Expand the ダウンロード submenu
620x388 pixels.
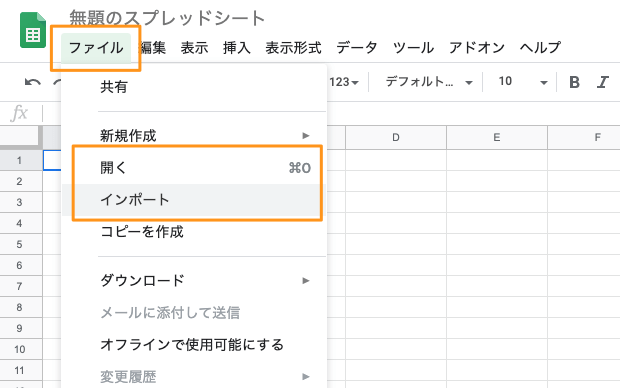(194, 280)
